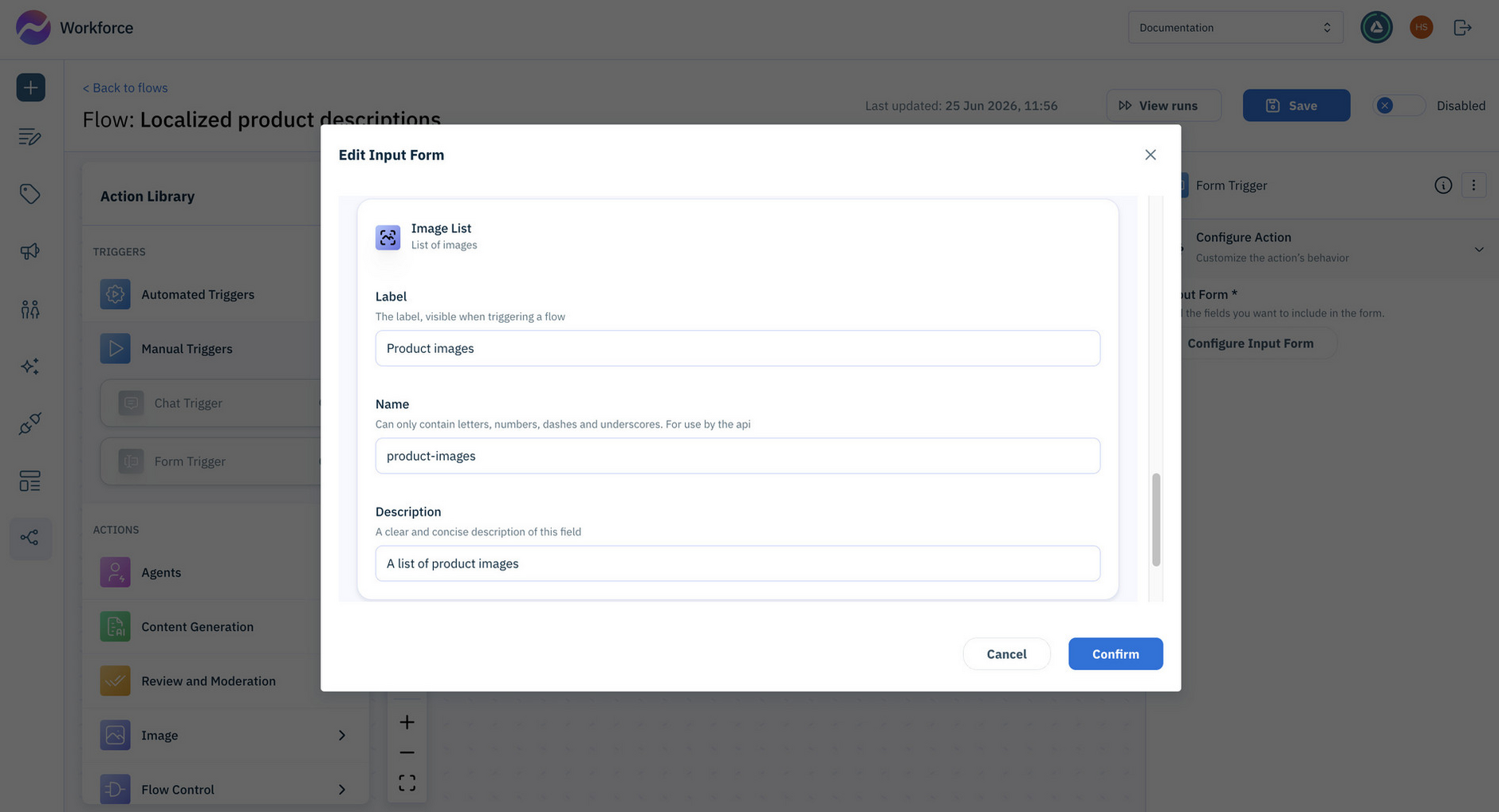The width and height of the screenshot is (1499, 812).
Task: Click the 'Form Trigger' panel title
Action: [x=1231, y=186]
